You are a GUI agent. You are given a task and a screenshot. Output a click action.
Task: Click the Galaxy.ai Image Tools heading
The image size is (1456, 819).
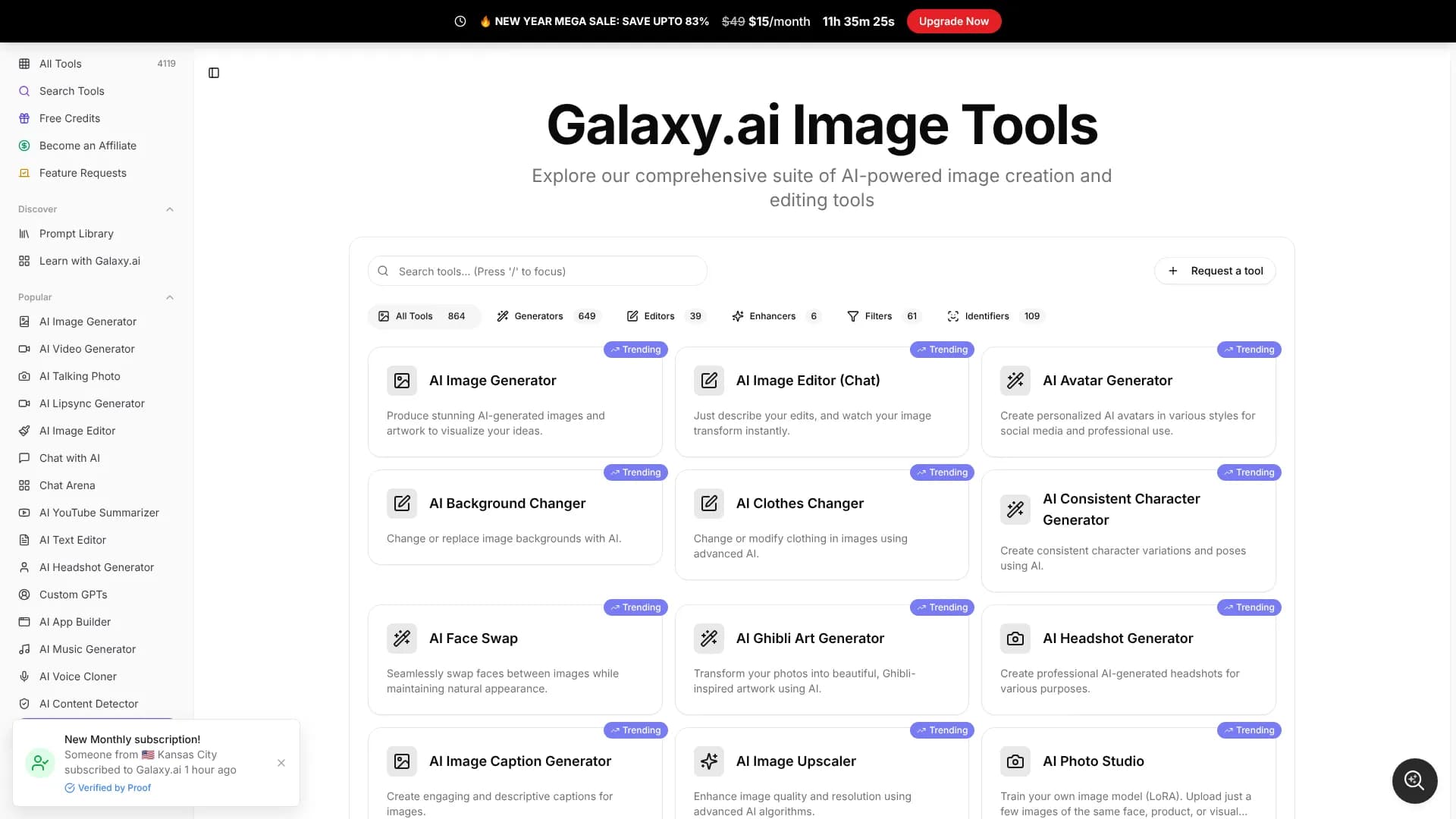coord(822,125)
